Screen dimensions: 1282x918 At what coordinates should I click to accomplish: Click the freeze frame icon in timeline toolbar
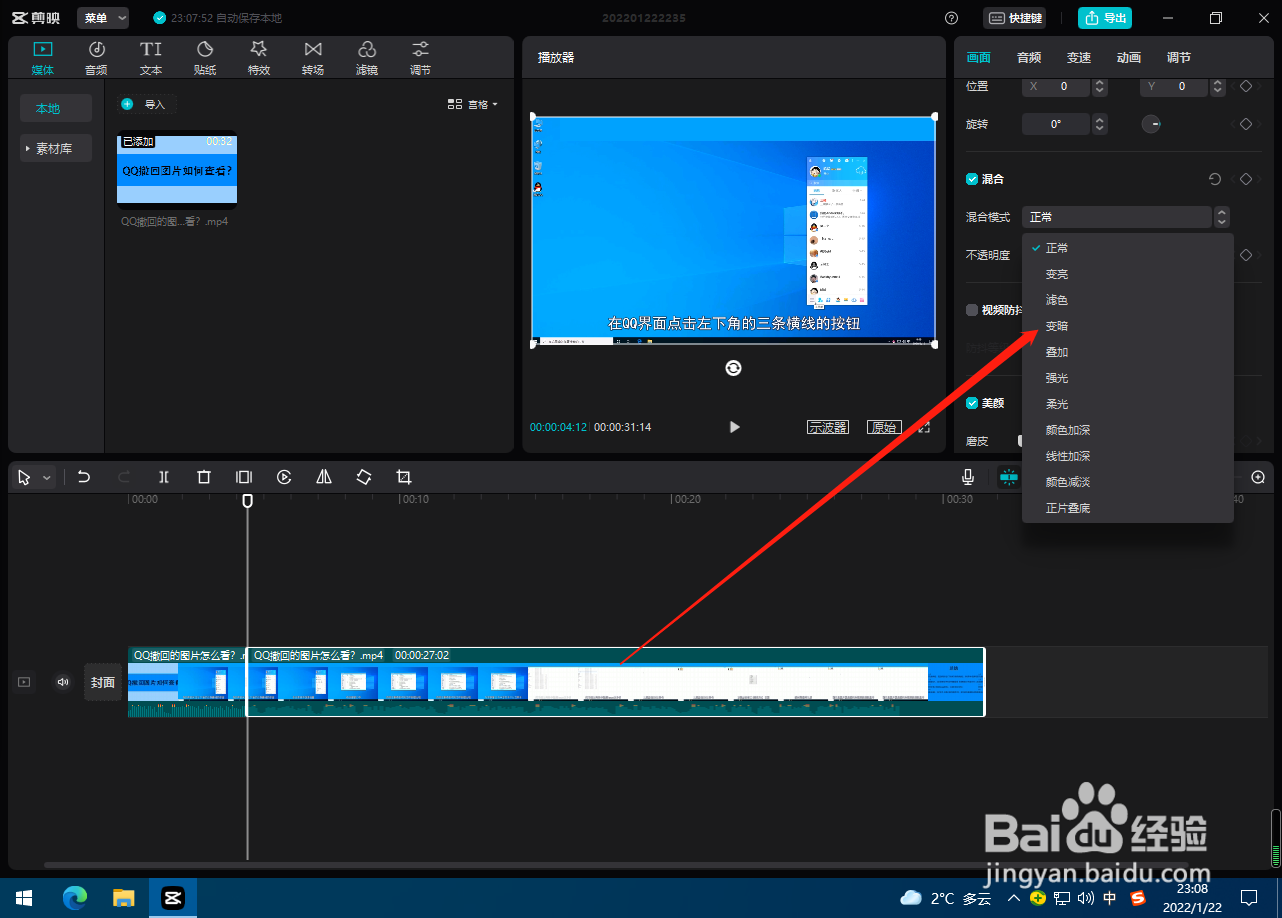pyautogui.click(x=244, y=477)
